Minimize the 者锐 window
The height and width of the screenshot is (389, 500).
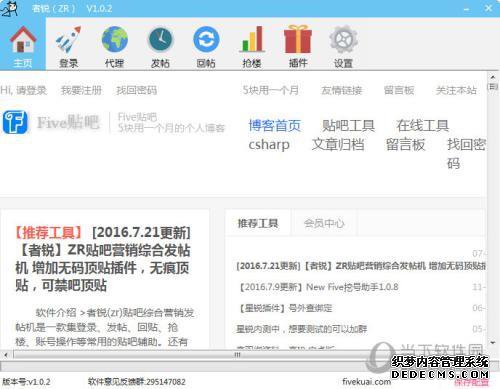[466, 9]
